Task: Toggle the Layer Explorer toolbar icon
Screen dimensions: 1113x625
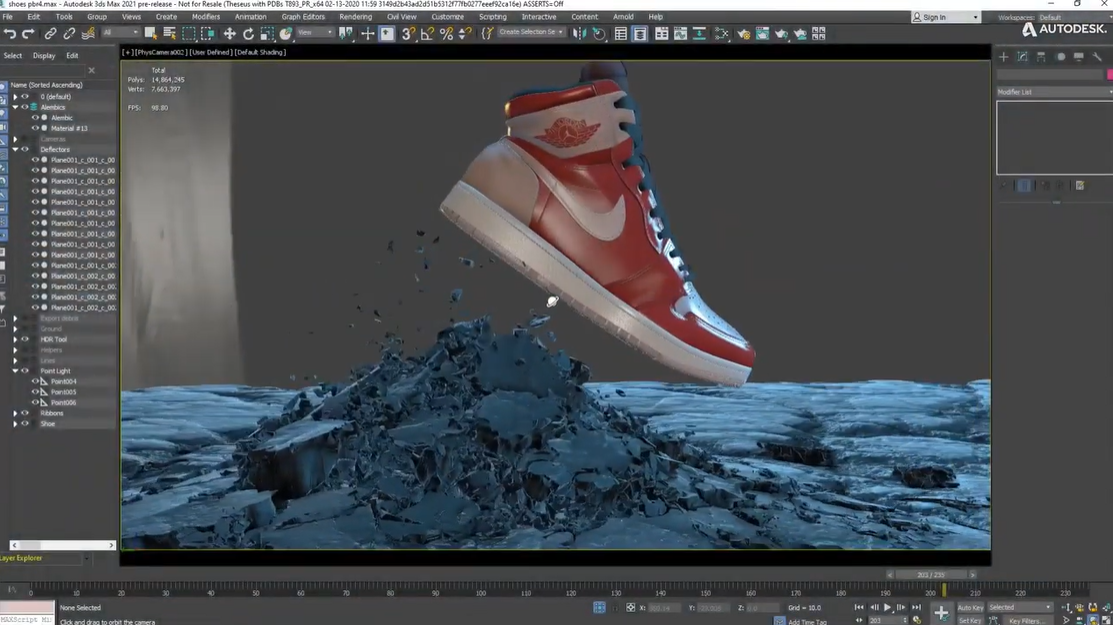Action: point(640,33)
